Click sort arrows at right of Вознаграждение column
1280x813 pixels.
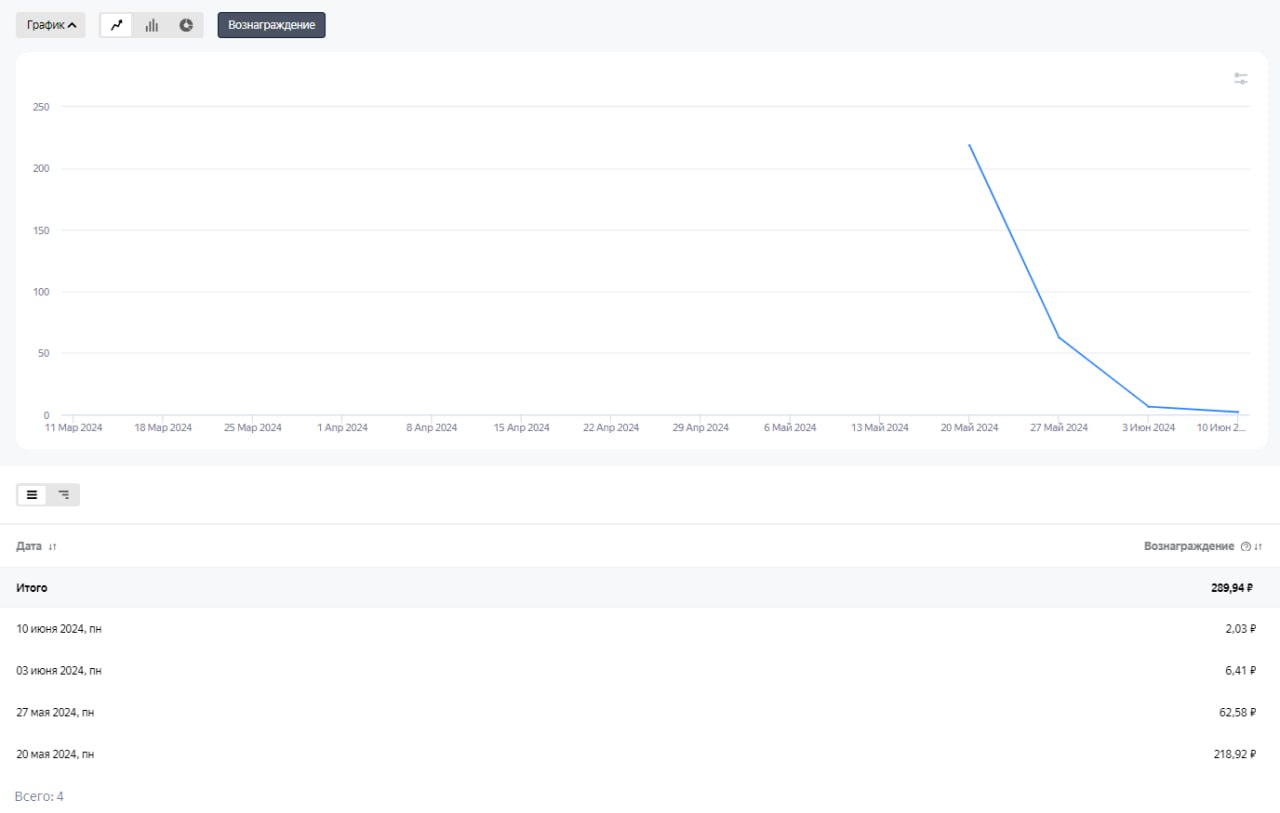tap(1258, 547)
